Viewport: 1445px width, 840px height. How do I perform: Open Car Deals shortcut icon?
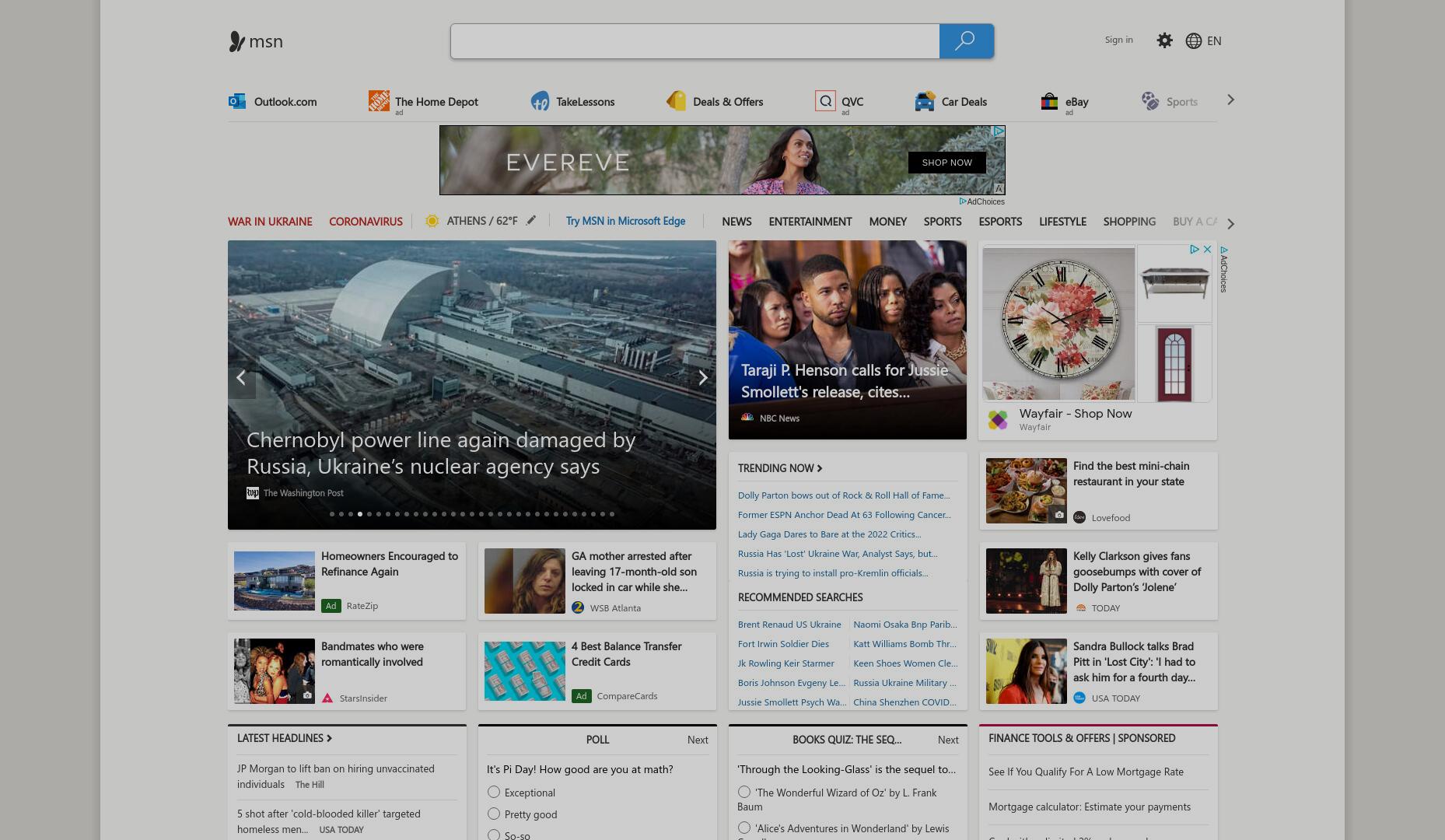click(x=925, y=101)
